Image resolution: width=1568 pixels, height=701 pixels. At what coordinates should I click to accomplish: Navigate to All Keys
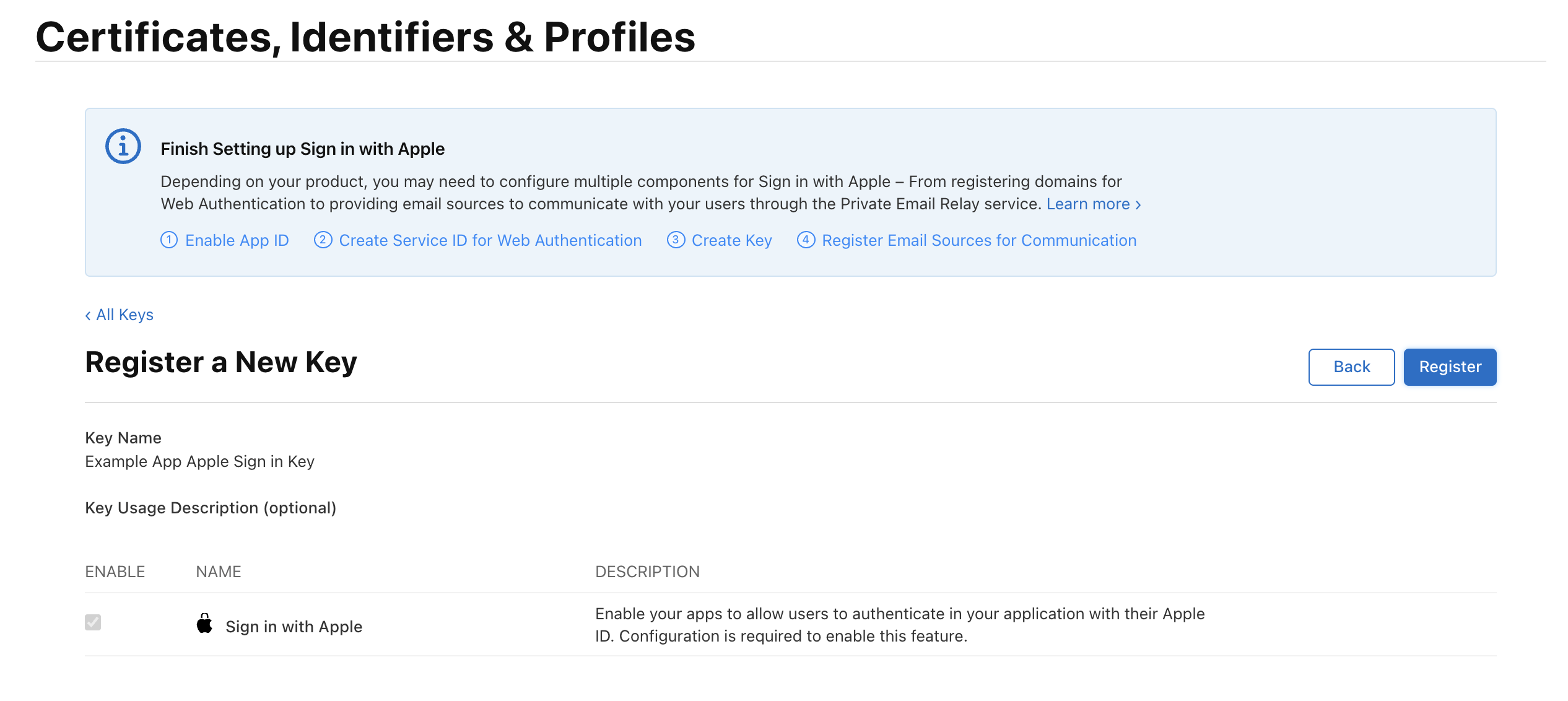(124, 315)
